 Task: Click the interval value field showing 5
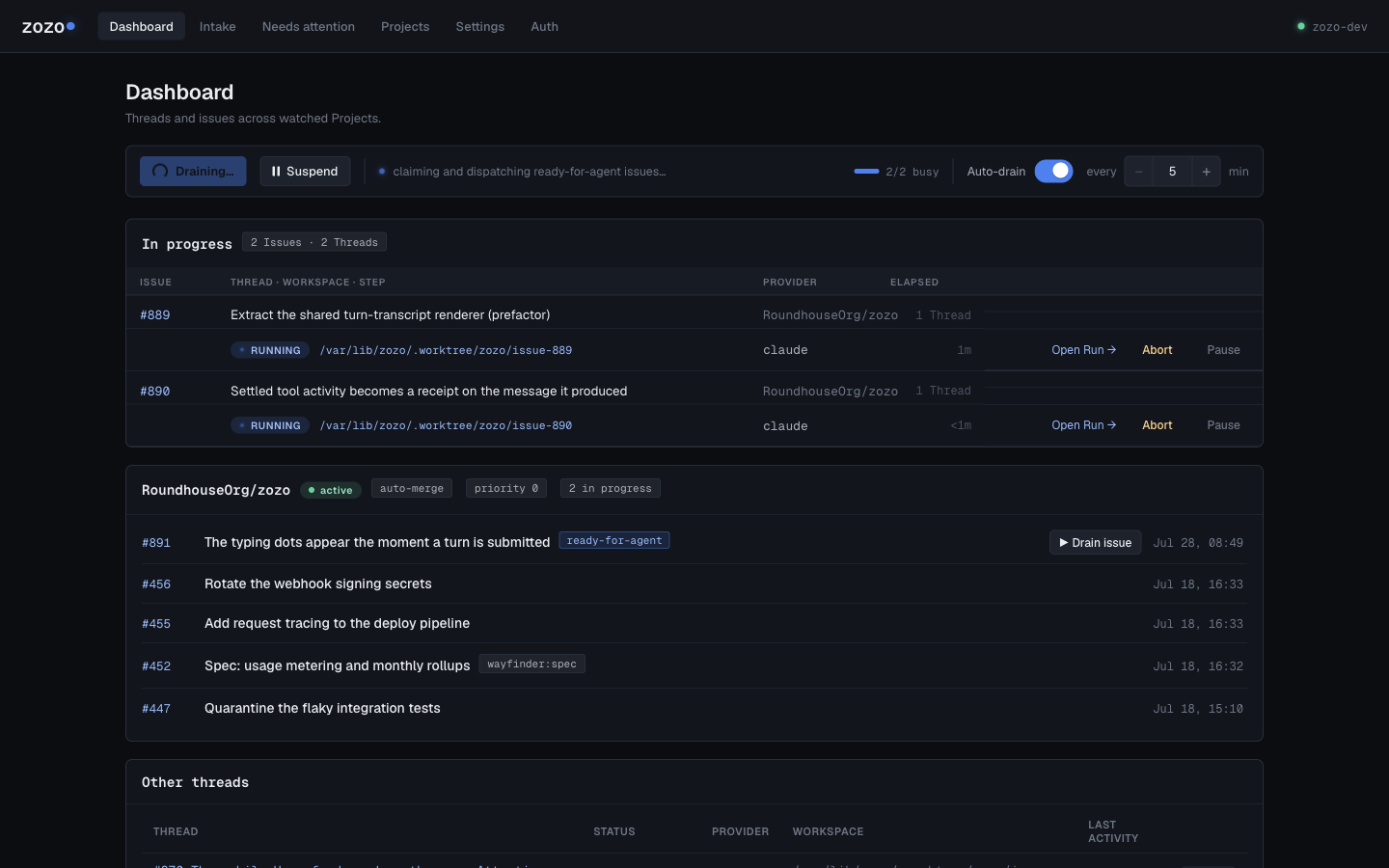(1172, 171)
